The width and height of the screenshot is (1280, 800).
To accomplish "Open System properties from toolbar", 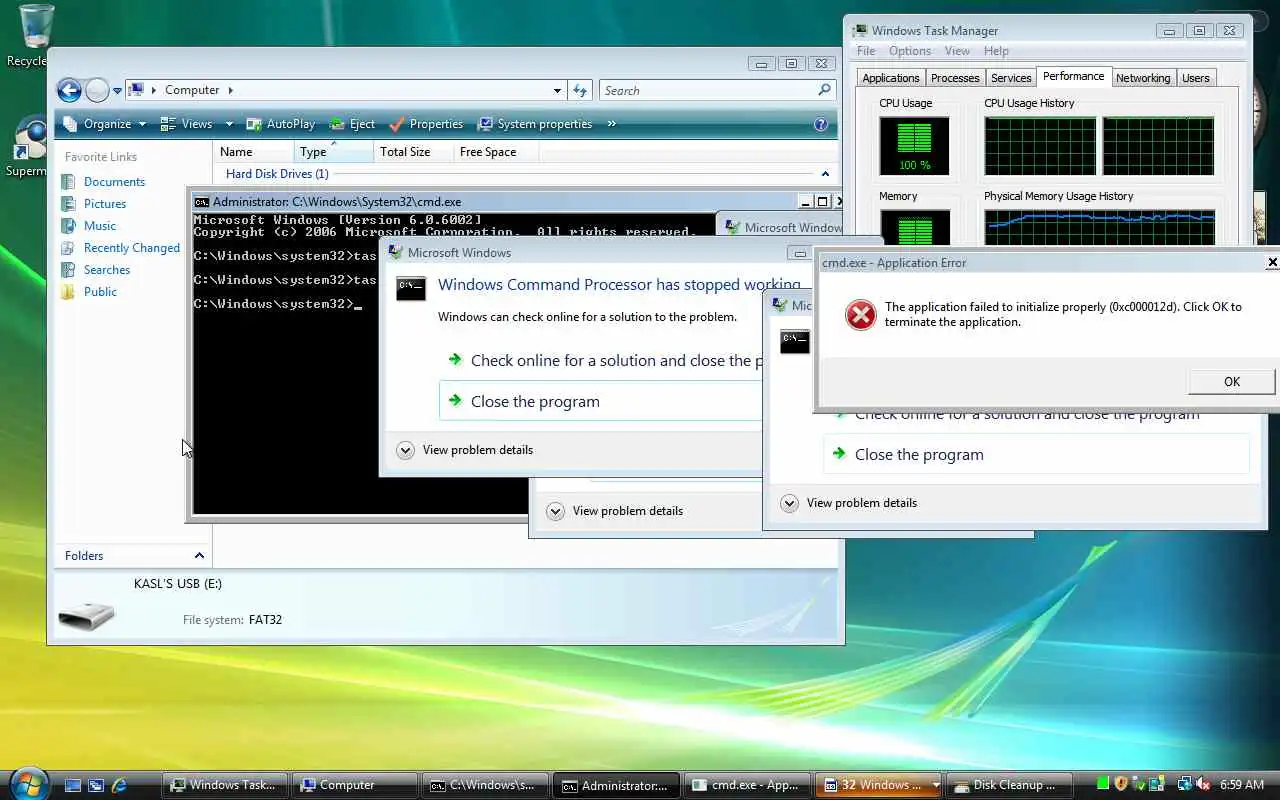I will (535, 124).
